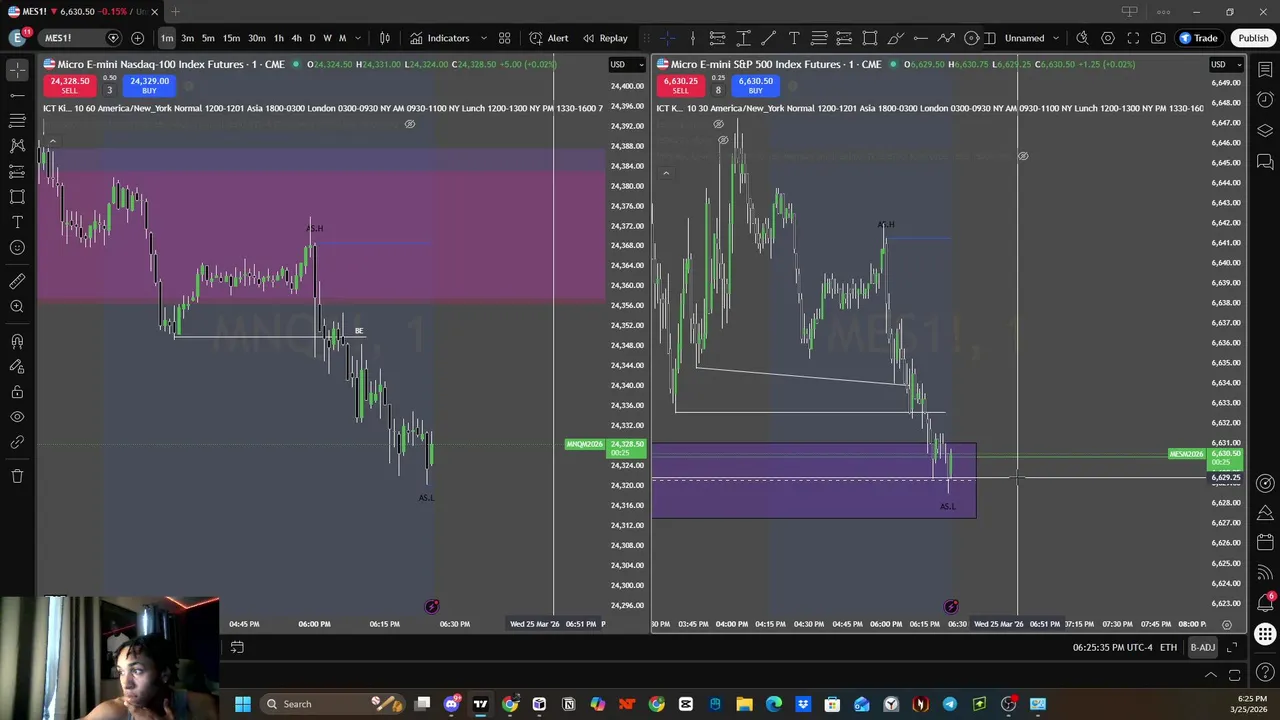Toggle lock all drawing tools
Viewport: 1280px width, 720px height.
click(17, 392)
